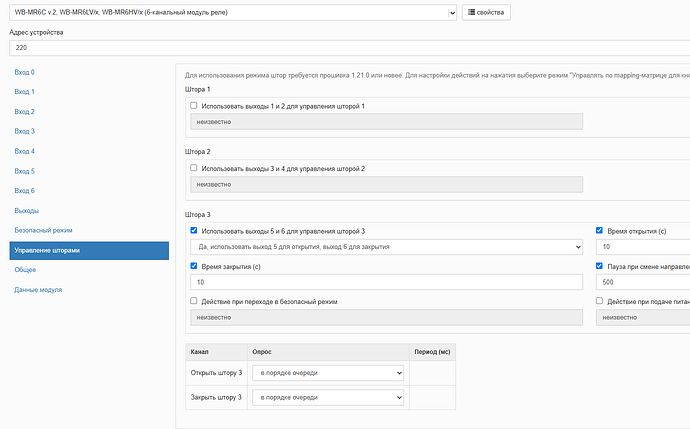
Task: Toggle the Время открытия checkbox
Action: (600, 230)
